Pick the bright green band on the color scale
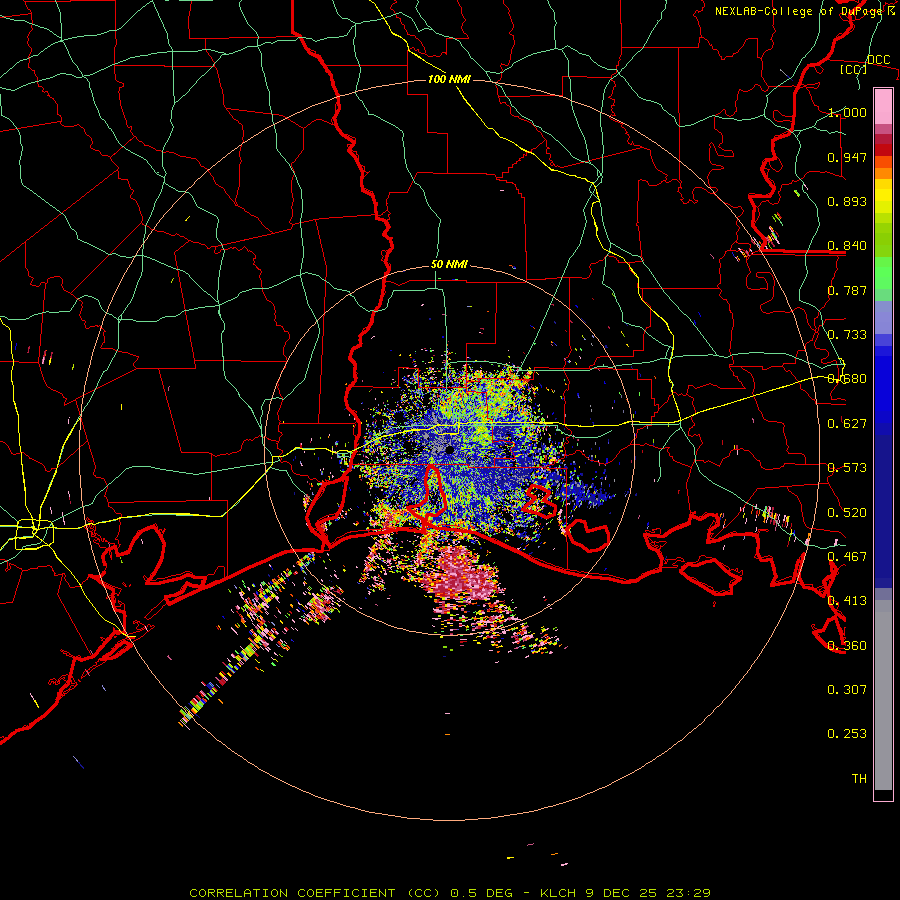Viewport: 900px width, 900px height. [x=883, y=273]
